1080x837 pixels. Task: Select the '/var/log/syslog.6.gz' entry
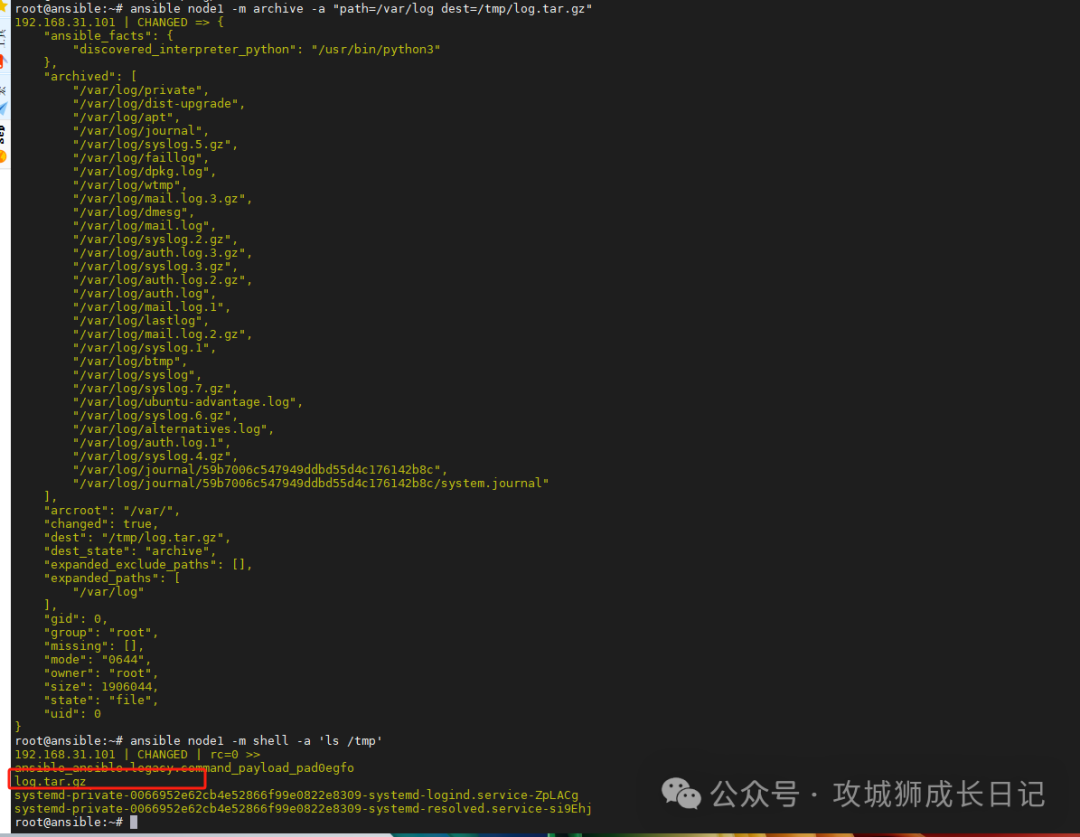pos(155,415)
